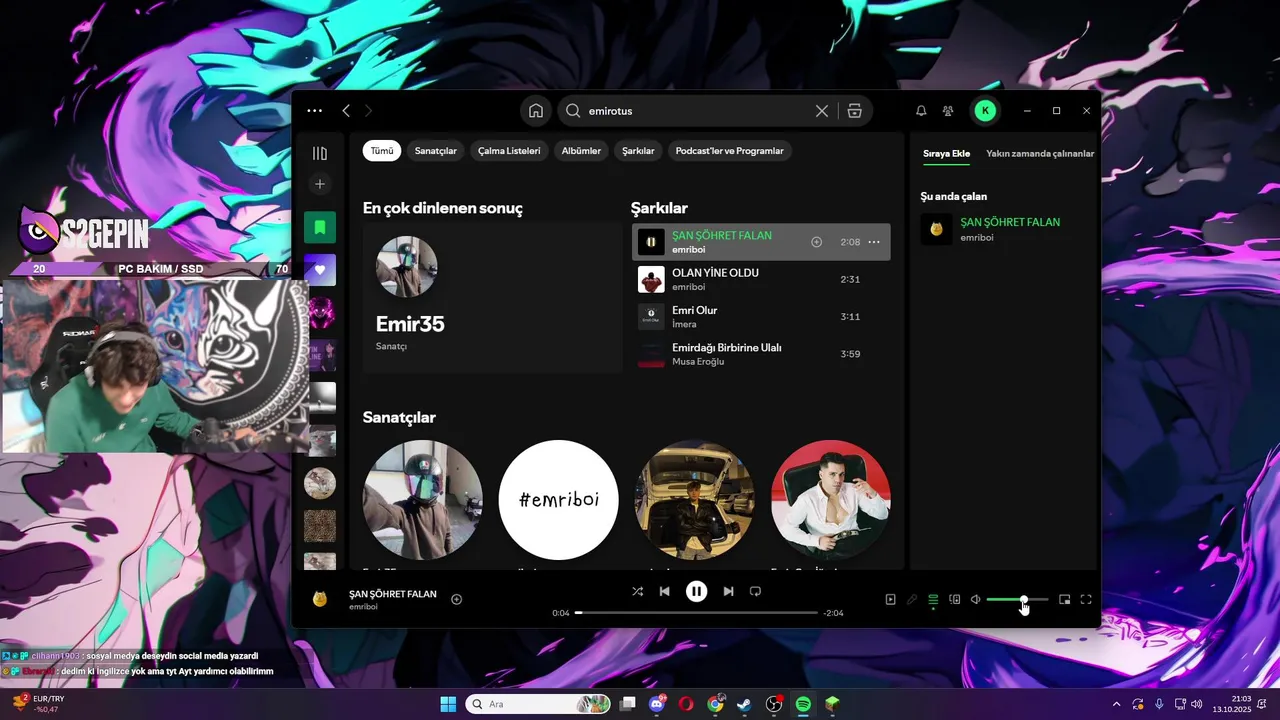Viewport: 1280px width, 720px height.
Task: Enter full screen mode
Action: 1086,599
